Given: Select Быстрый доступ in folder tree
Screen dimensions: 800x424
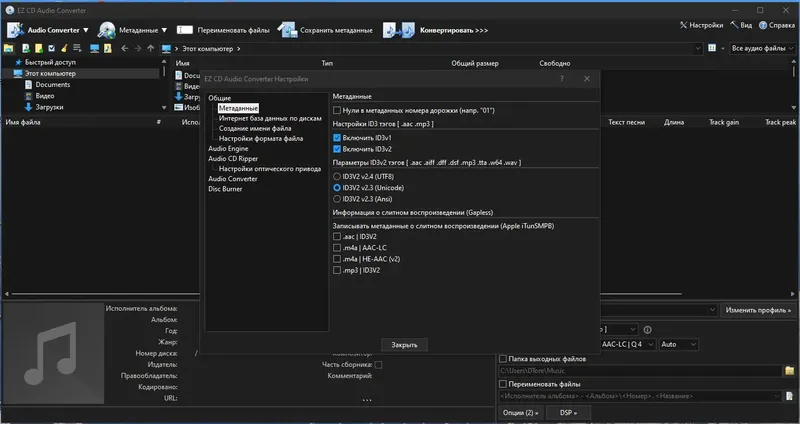Looking at the screenshot, I should point(50,62).
